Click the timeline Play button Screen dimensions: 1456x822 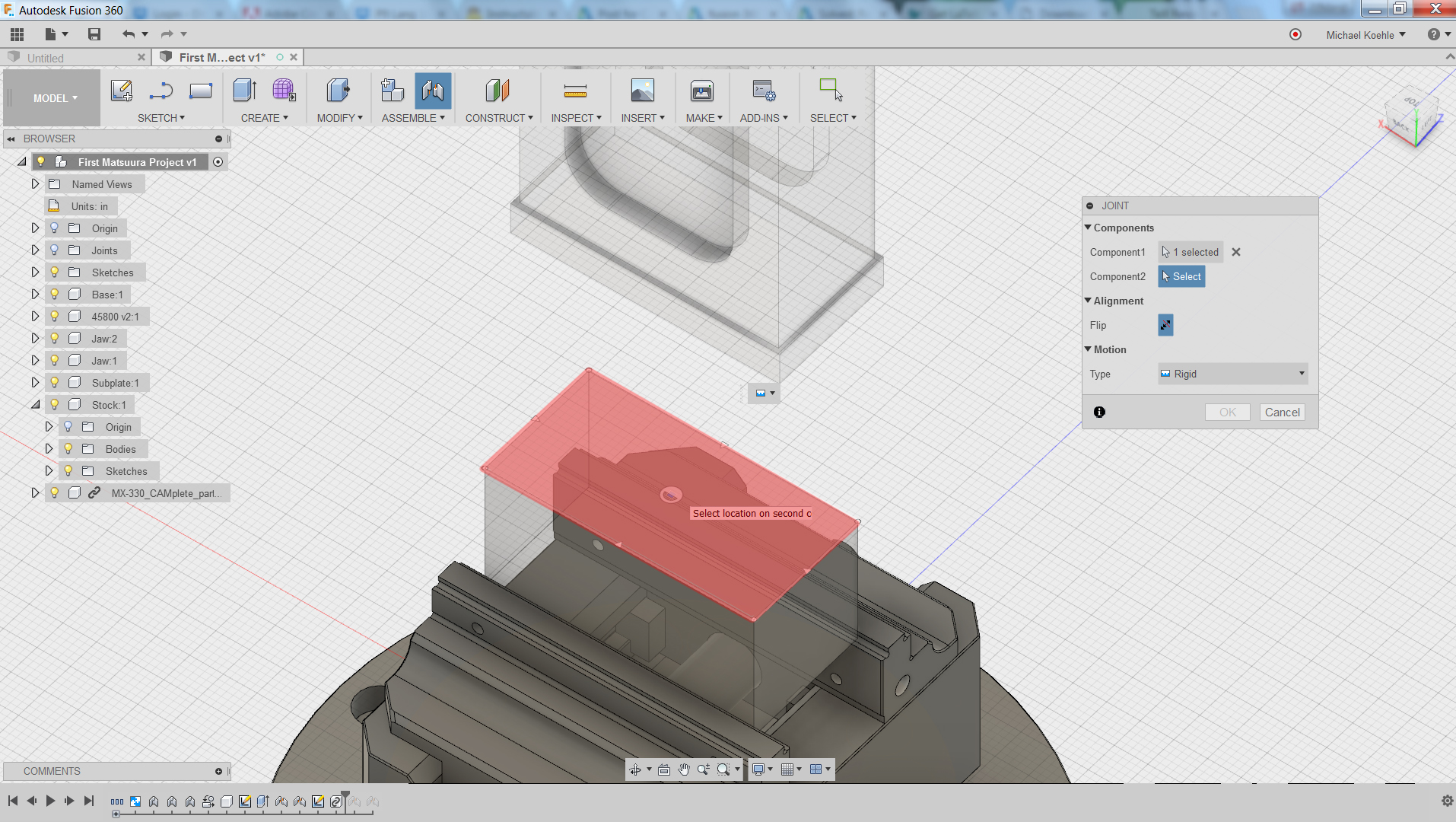click(x=50, y=801)
